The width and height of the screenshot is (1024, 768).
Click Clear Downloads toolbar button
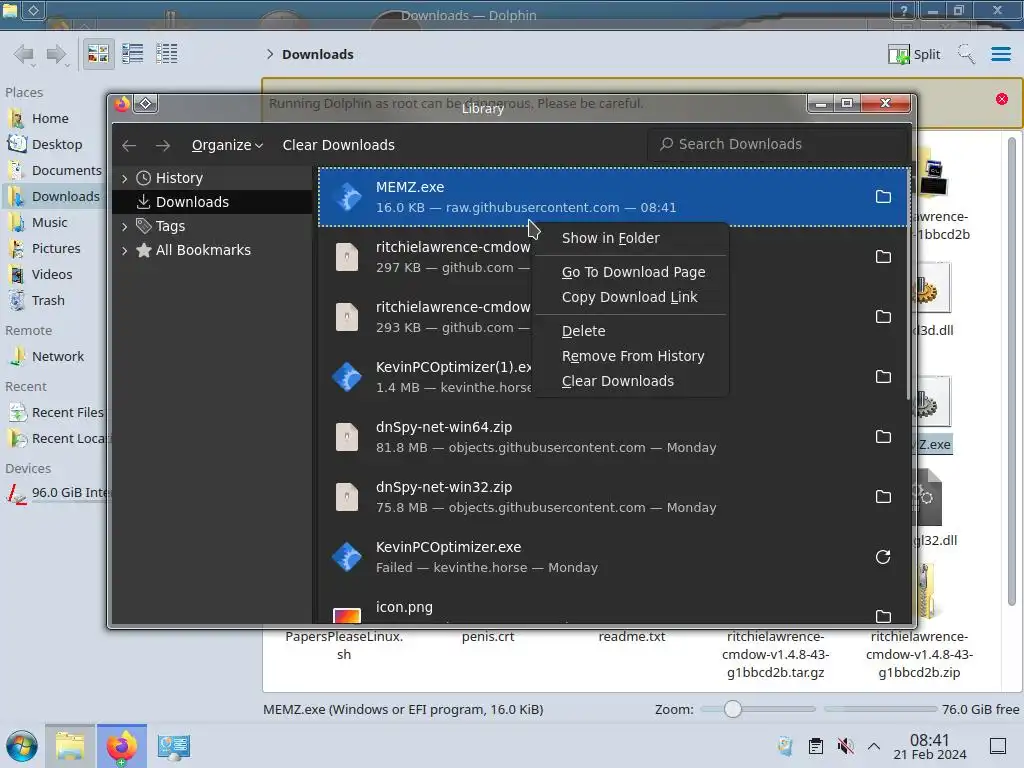click(338, 145)
